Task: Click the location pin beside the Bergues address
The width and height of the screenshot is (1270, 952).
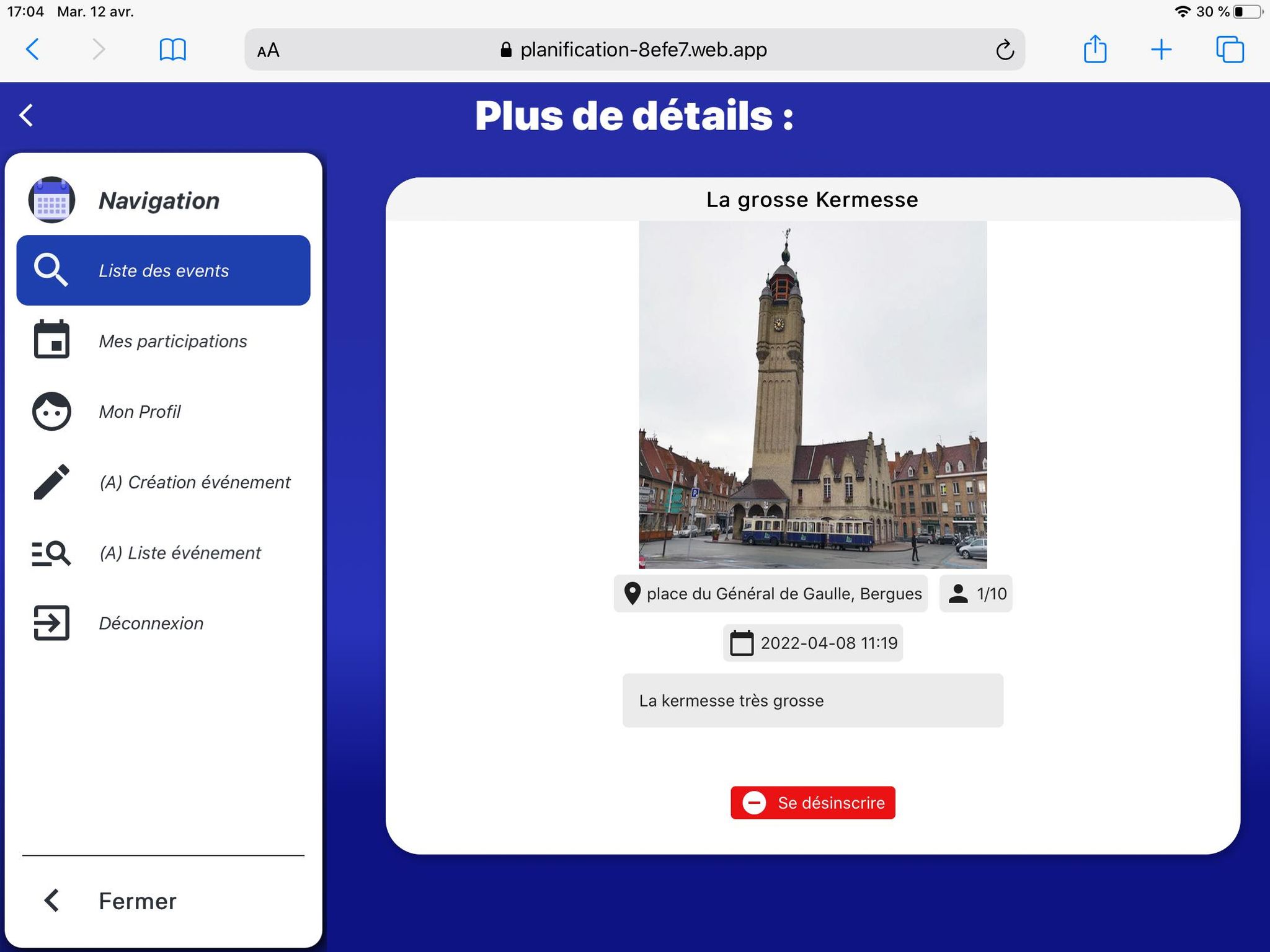Action: coord(633,593)
